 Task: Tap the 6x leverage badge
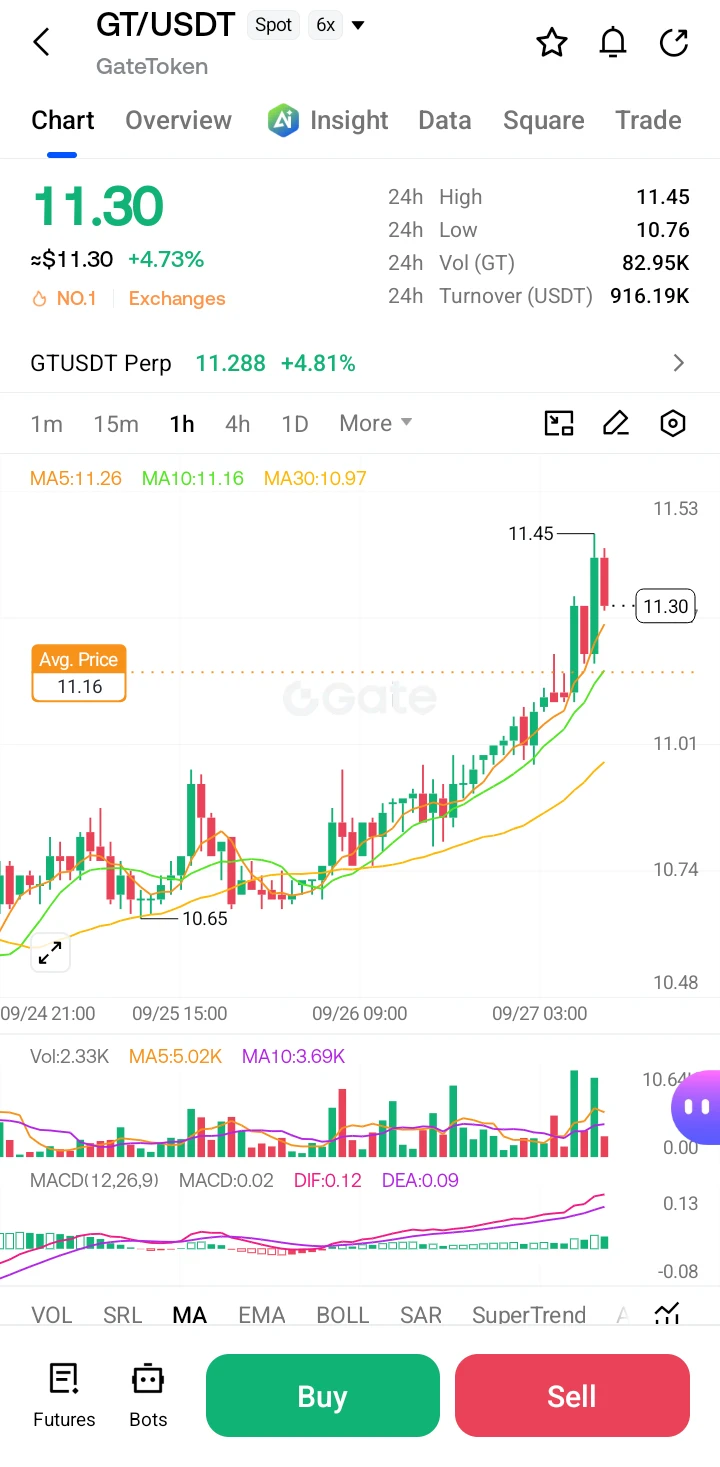click(325, 25)
